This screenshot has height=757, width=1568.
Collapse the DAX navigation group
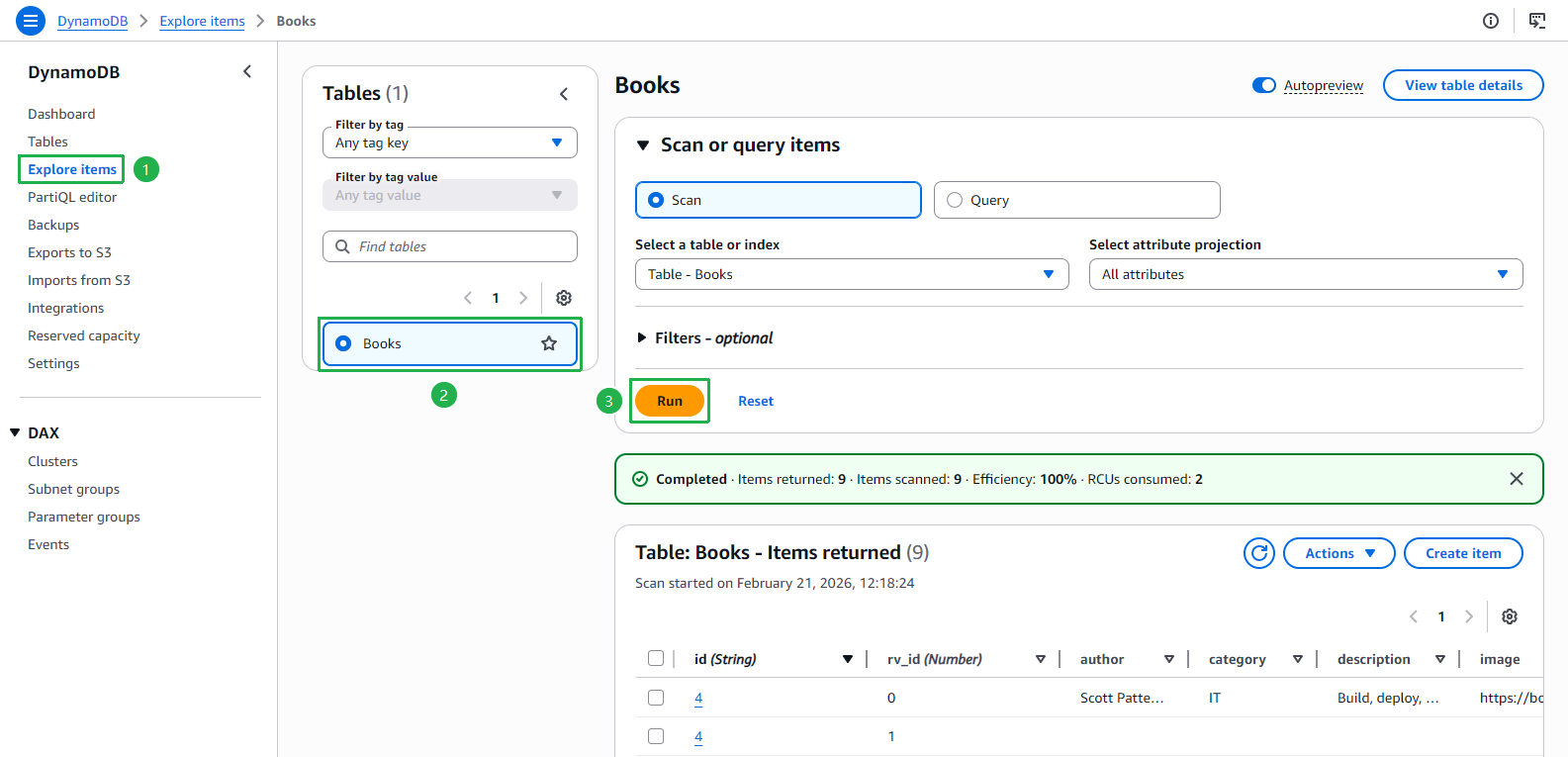tap(15, 432)
